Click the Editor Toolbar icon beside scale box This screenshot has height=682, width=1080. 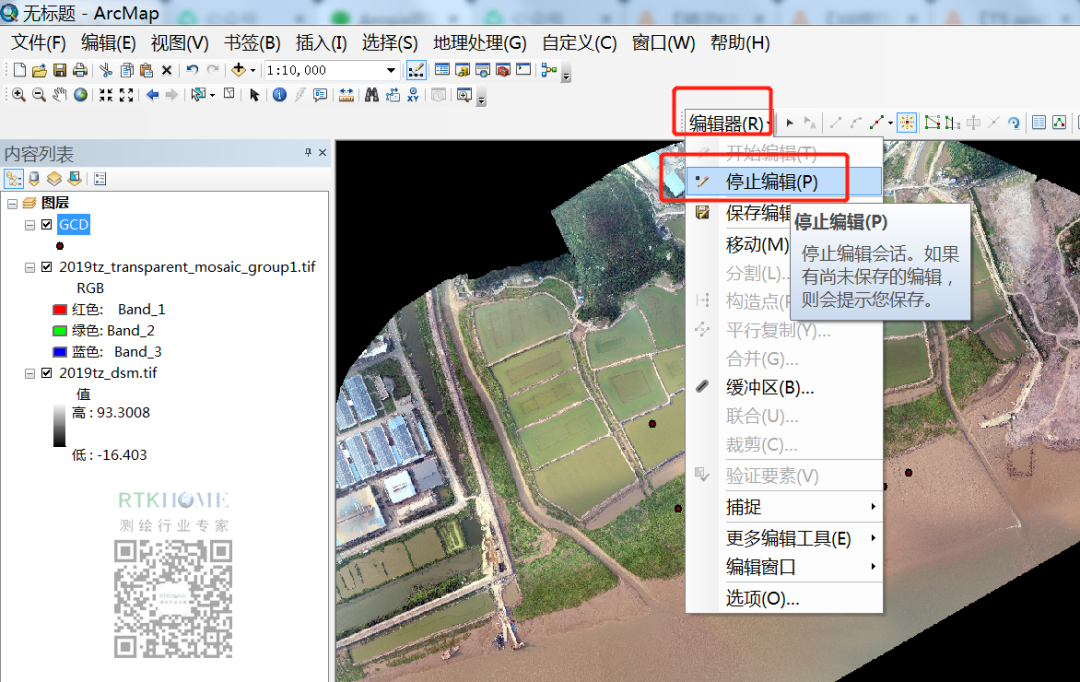tap(416, 70)
